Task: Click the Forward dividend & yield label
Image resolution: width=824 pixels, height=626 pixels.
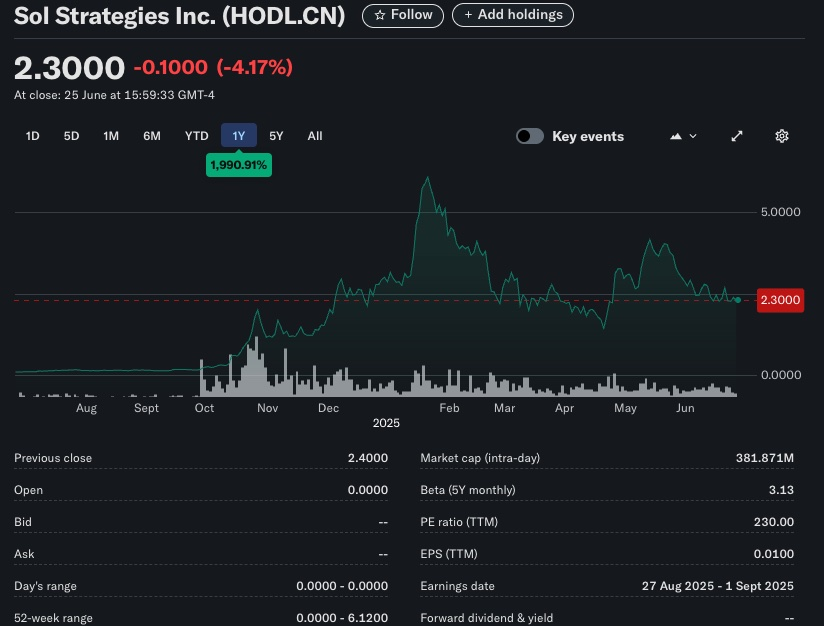Action: coord(487,618)
